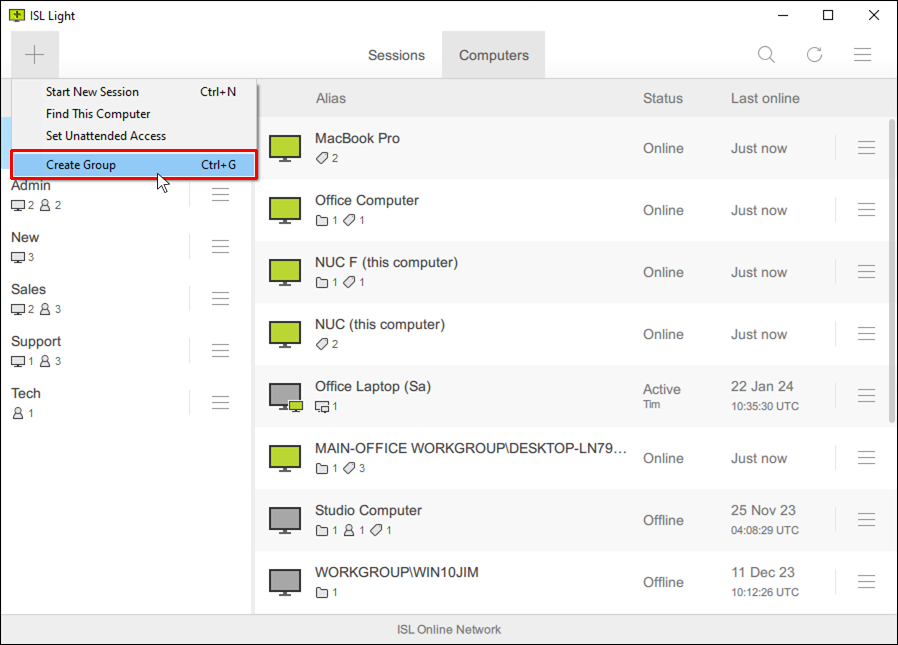Click the MacBook Pro green monitor icon
The height and width of the screenshot is (645, 898).
tap(286, 148)
